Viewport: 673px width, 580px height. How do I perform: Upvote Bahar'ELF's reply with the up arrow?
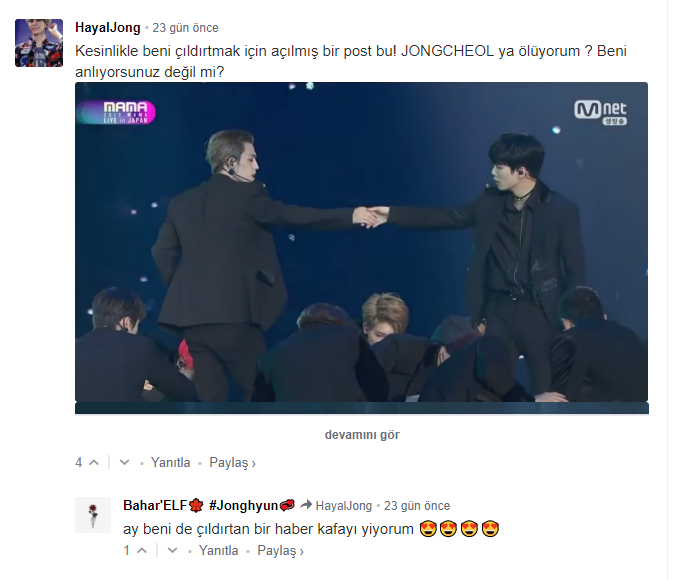click(x=142, y=550)
